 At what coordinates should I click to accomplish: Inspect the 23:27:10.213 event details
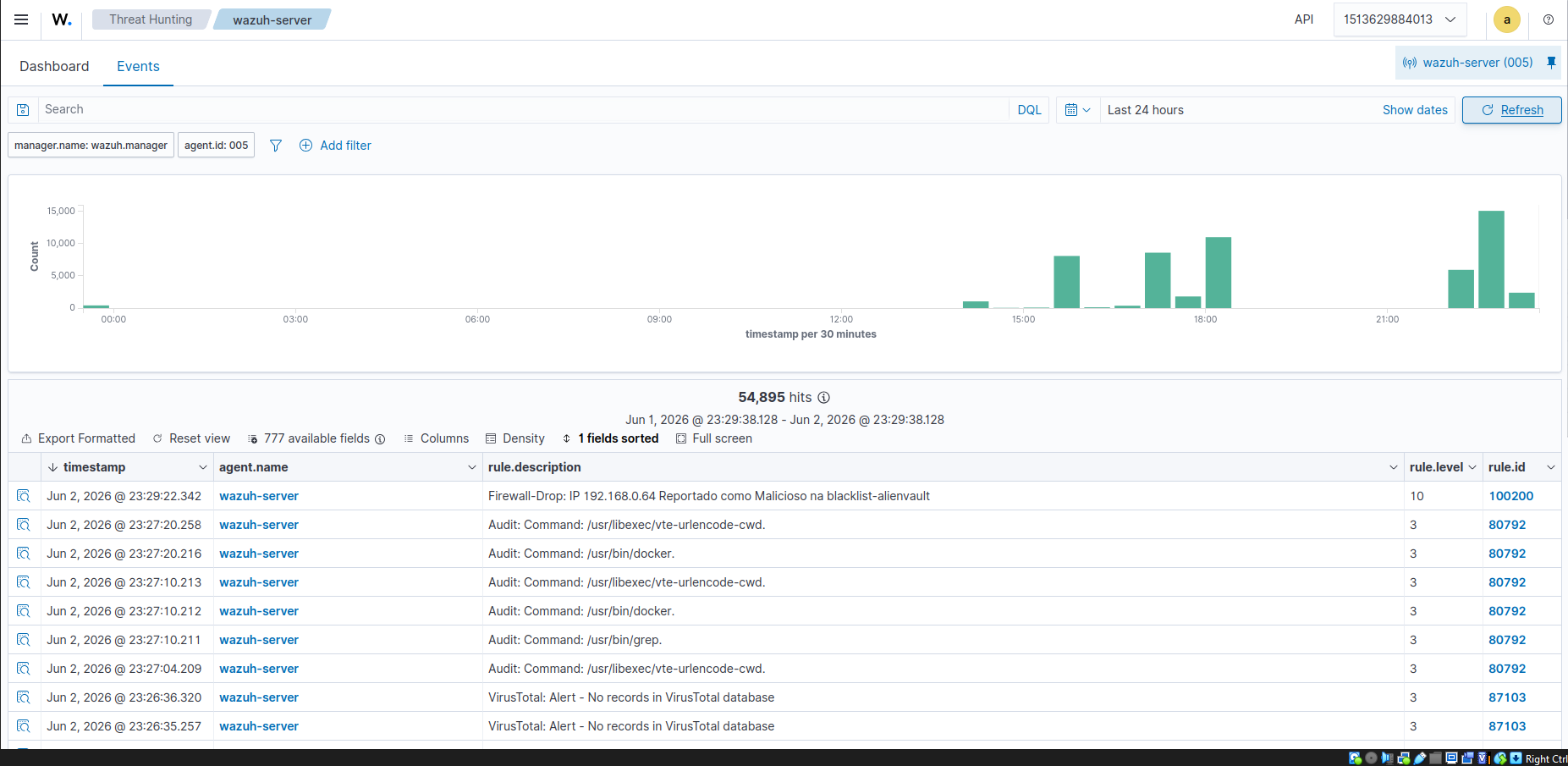pos(24,582)
